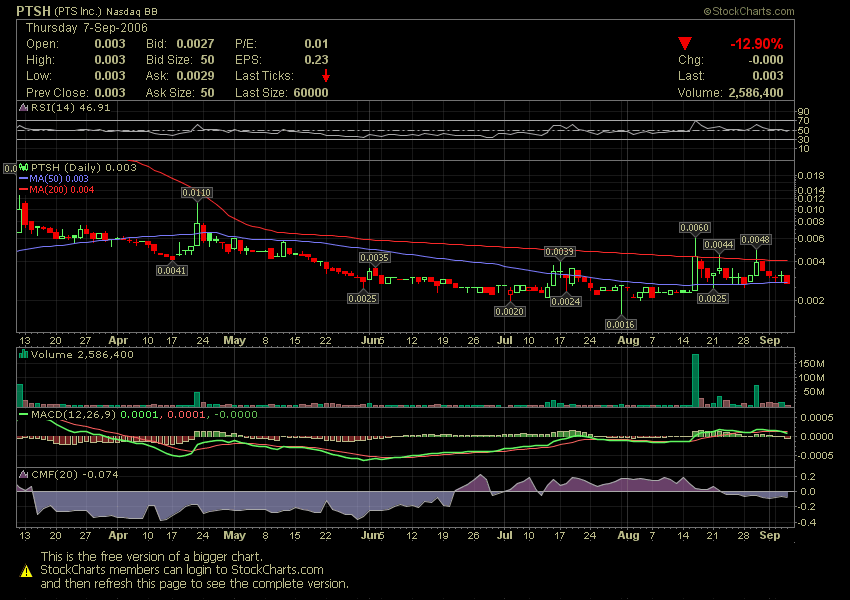The image size is (850, 600).
Task: Click the CMF(20) indicator icon
Action: pyautogui.click(x=23, y=474)
